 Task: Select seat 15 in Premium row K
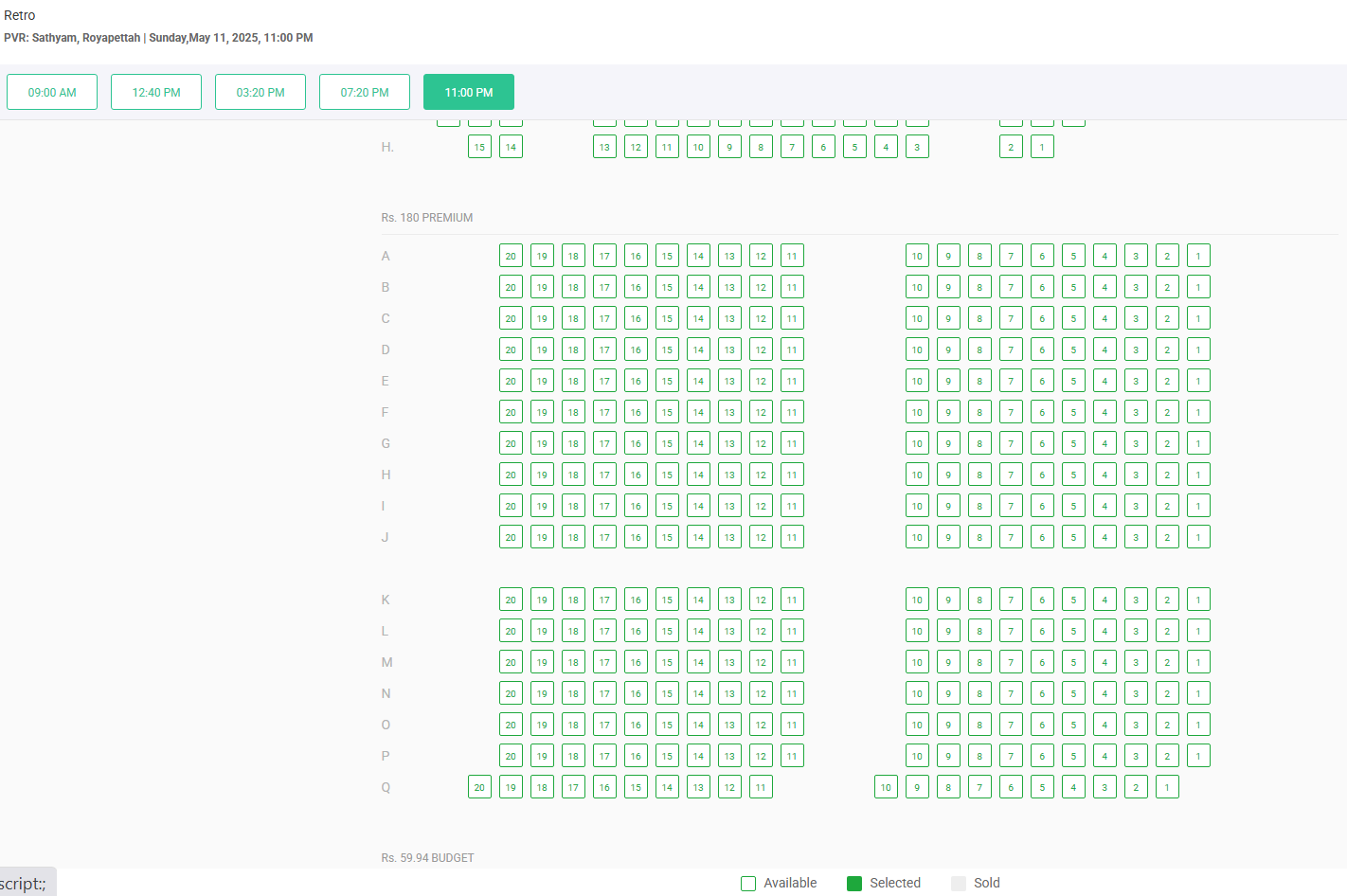[667, 600]
